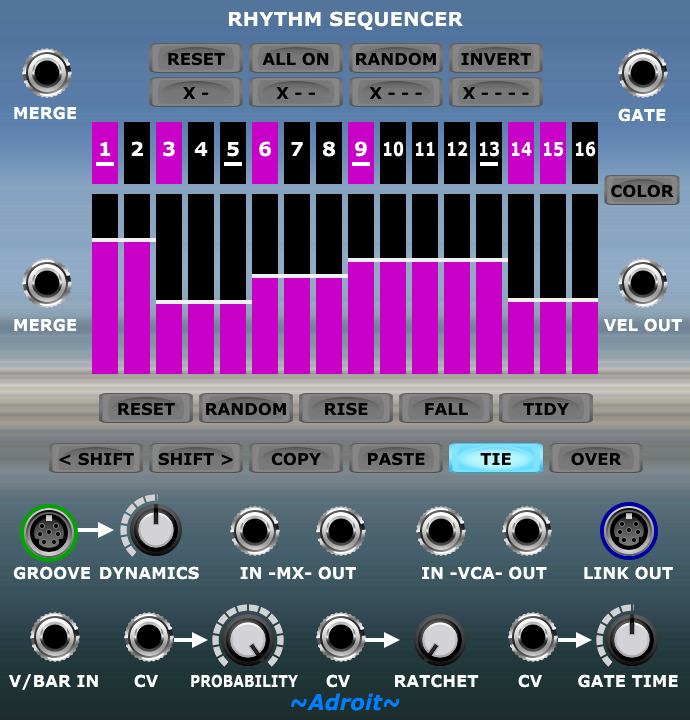Click the MX OUT jack

[x=341, y=531]
